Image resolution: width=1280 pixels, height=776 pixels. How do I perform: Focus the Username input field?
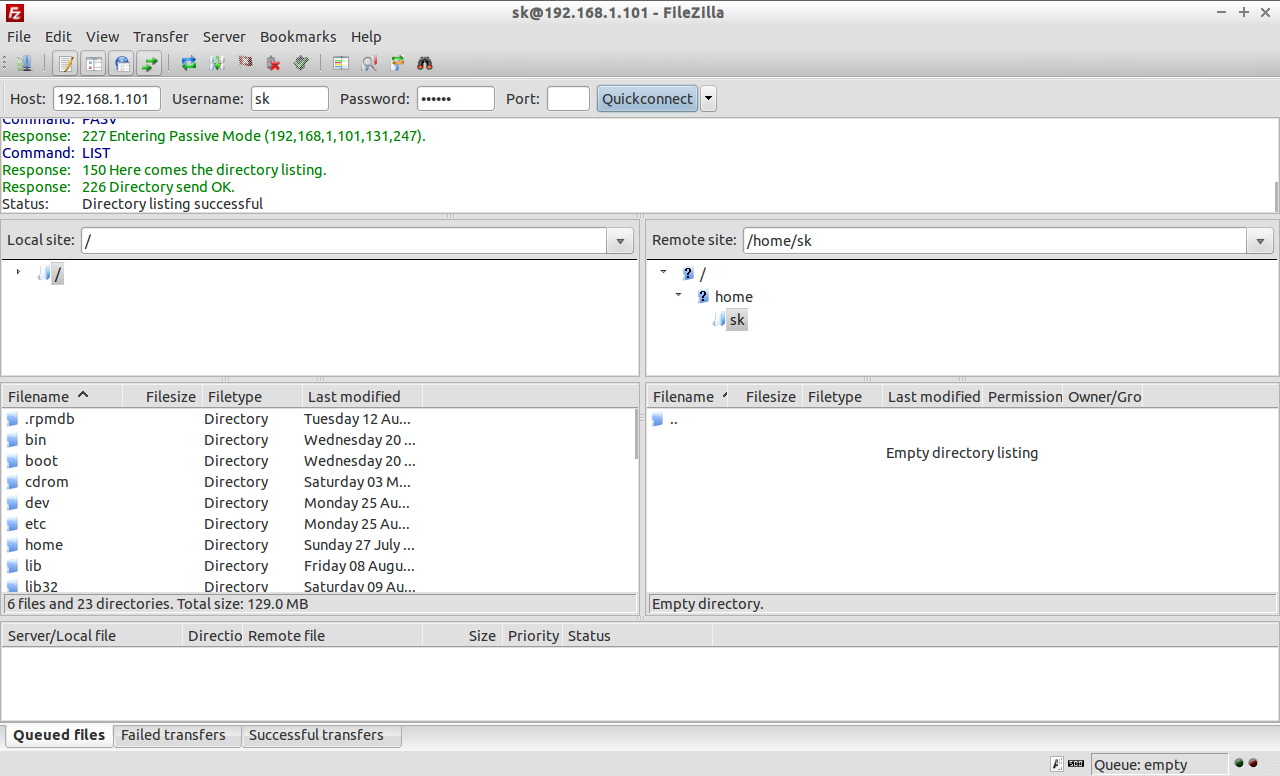[289, 98]
